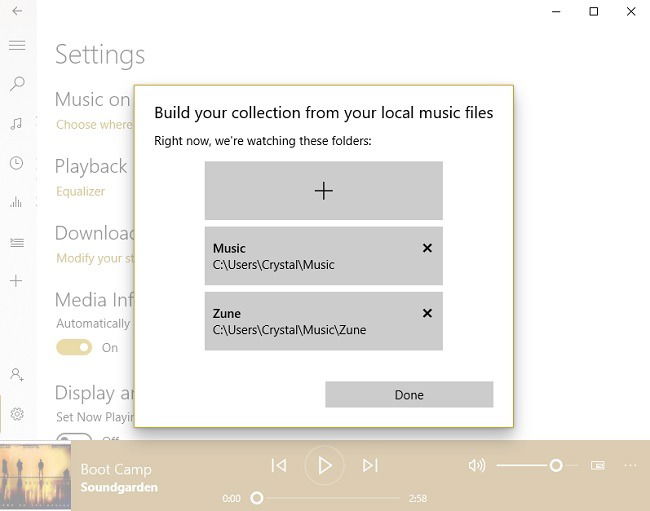This screenshot has height=511, width=650.
Task: Mute audio with the speaker icon
Action: 477,465
